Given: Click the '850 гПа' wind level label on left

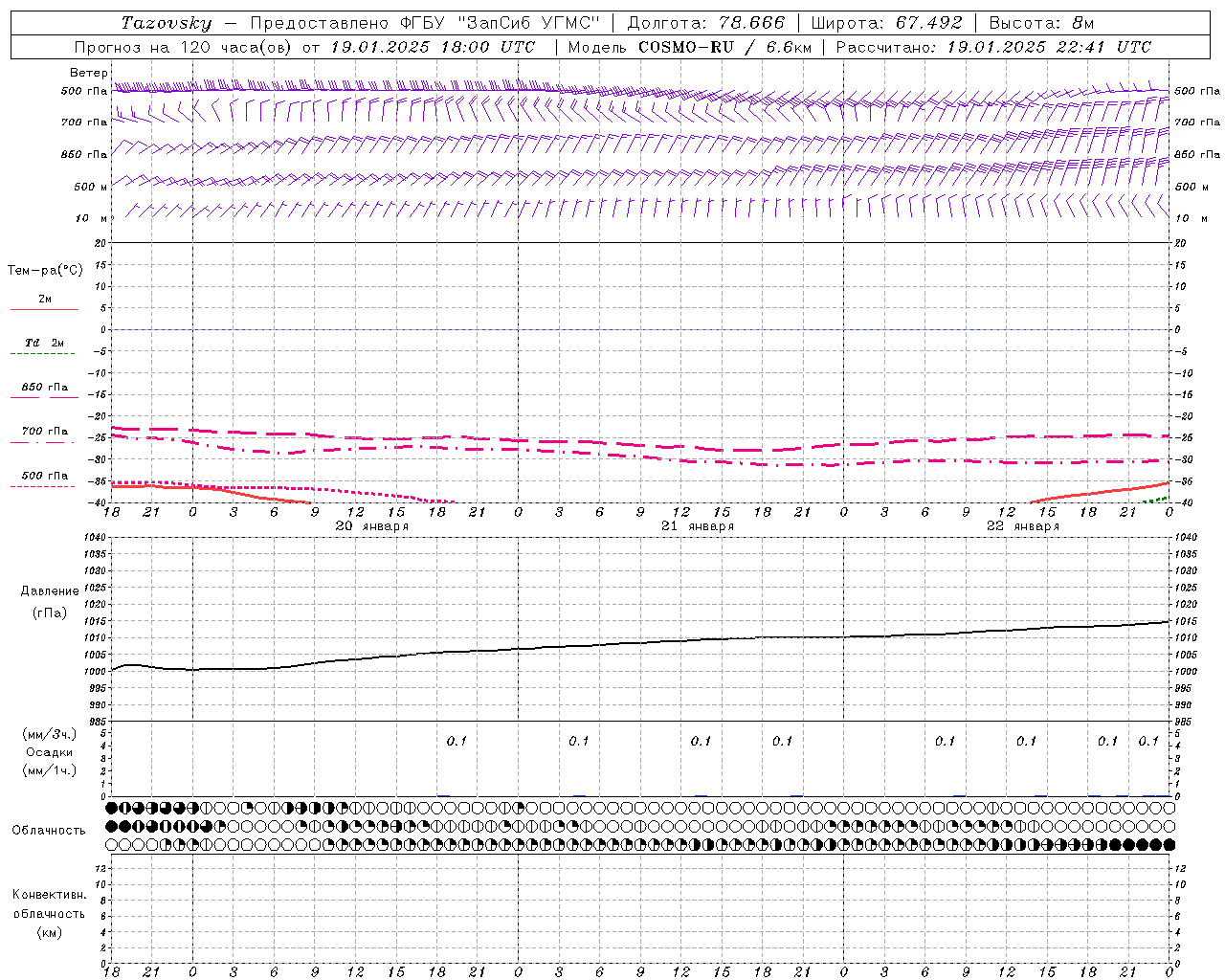Looking at the screenshot, I should 84,154.
